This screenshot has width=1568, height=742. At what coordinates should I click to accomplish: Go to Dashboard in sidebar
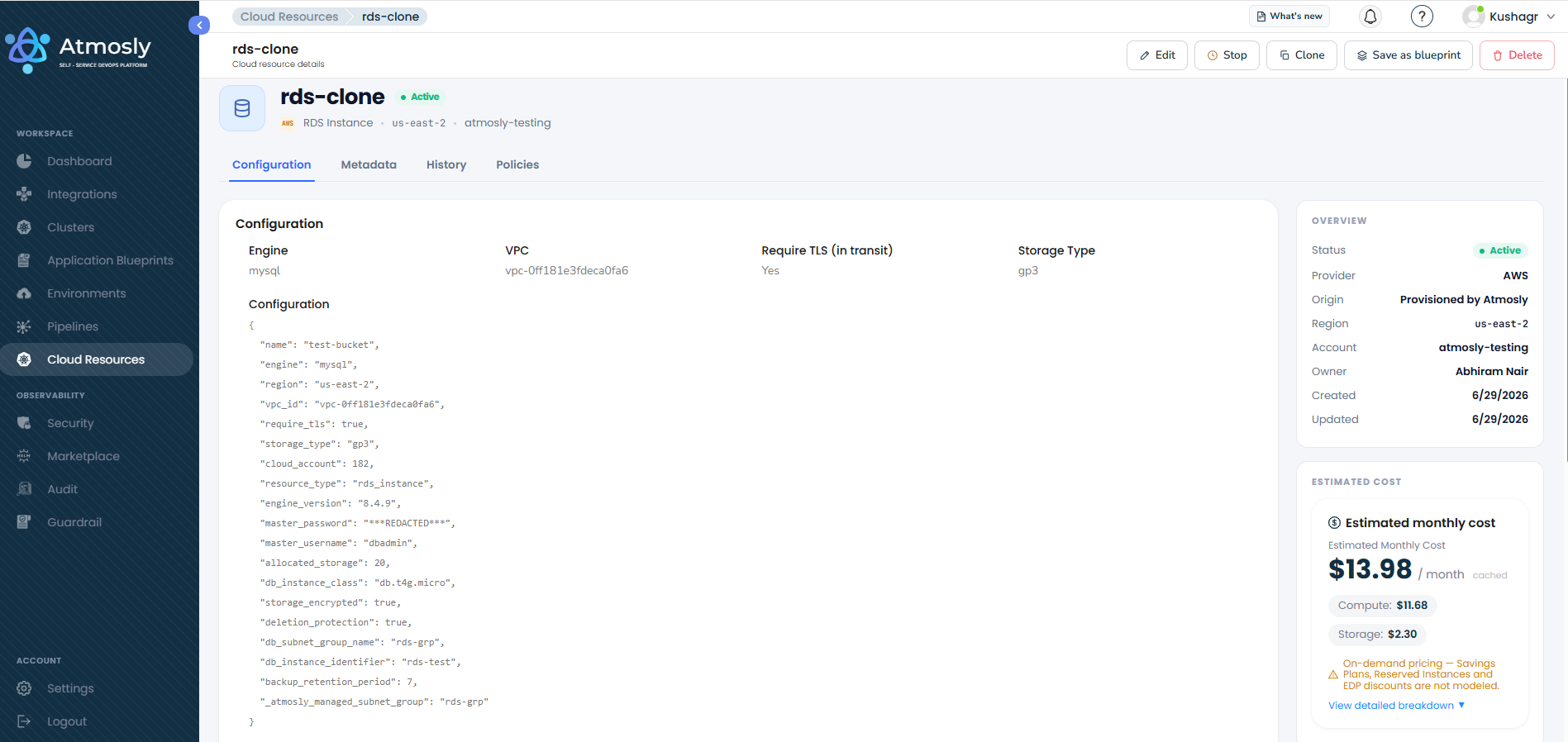click(x=97, y=161)
